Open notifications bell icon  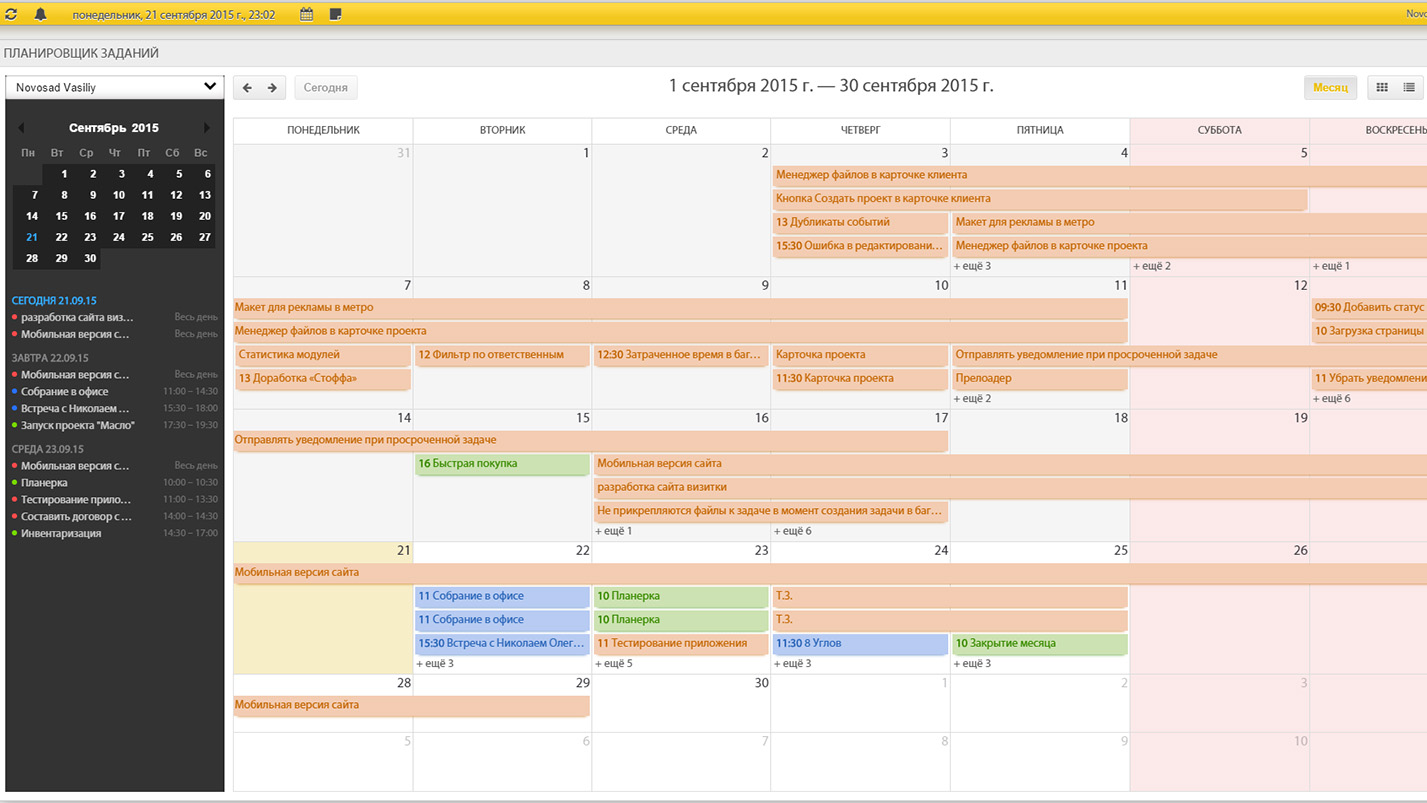[41, 14]
